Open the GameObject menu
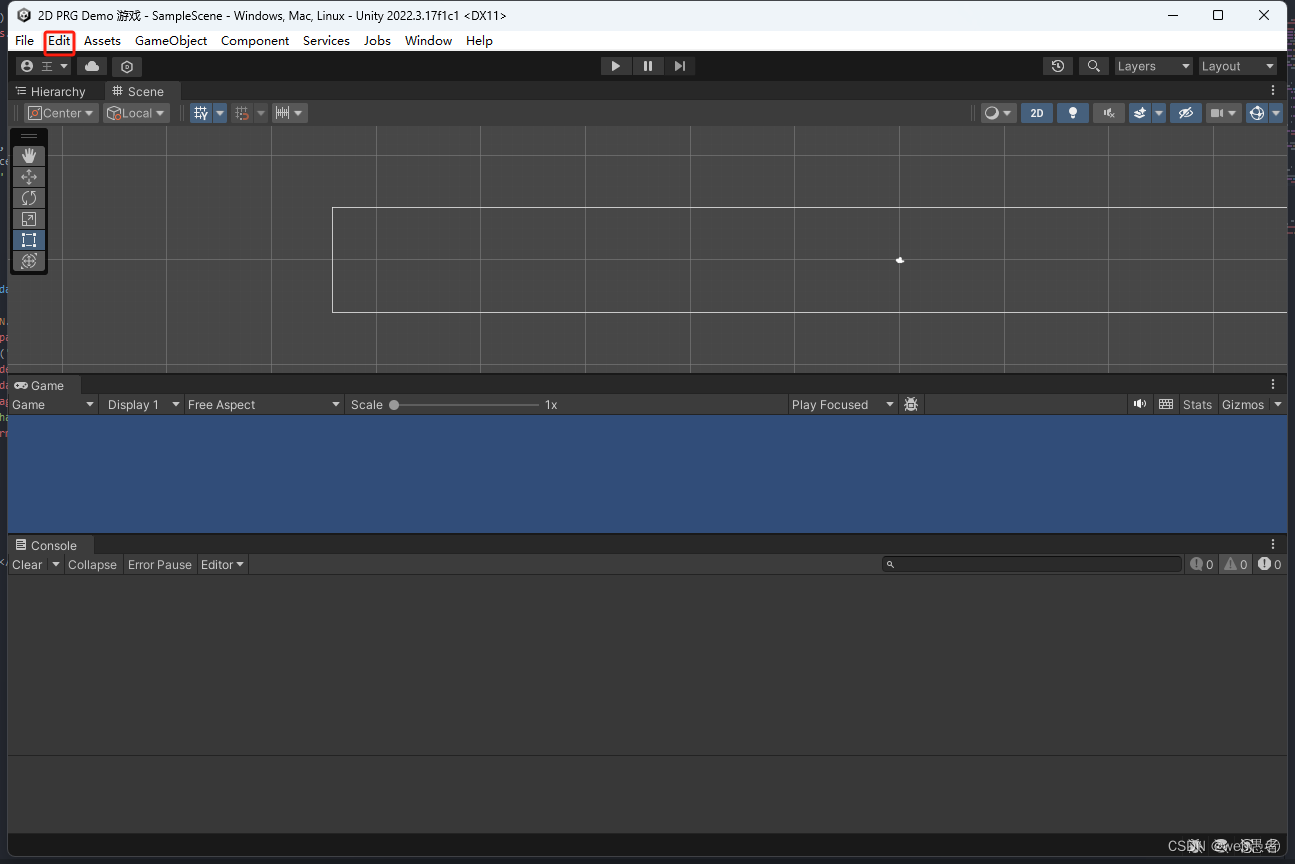 pos(171,40)
